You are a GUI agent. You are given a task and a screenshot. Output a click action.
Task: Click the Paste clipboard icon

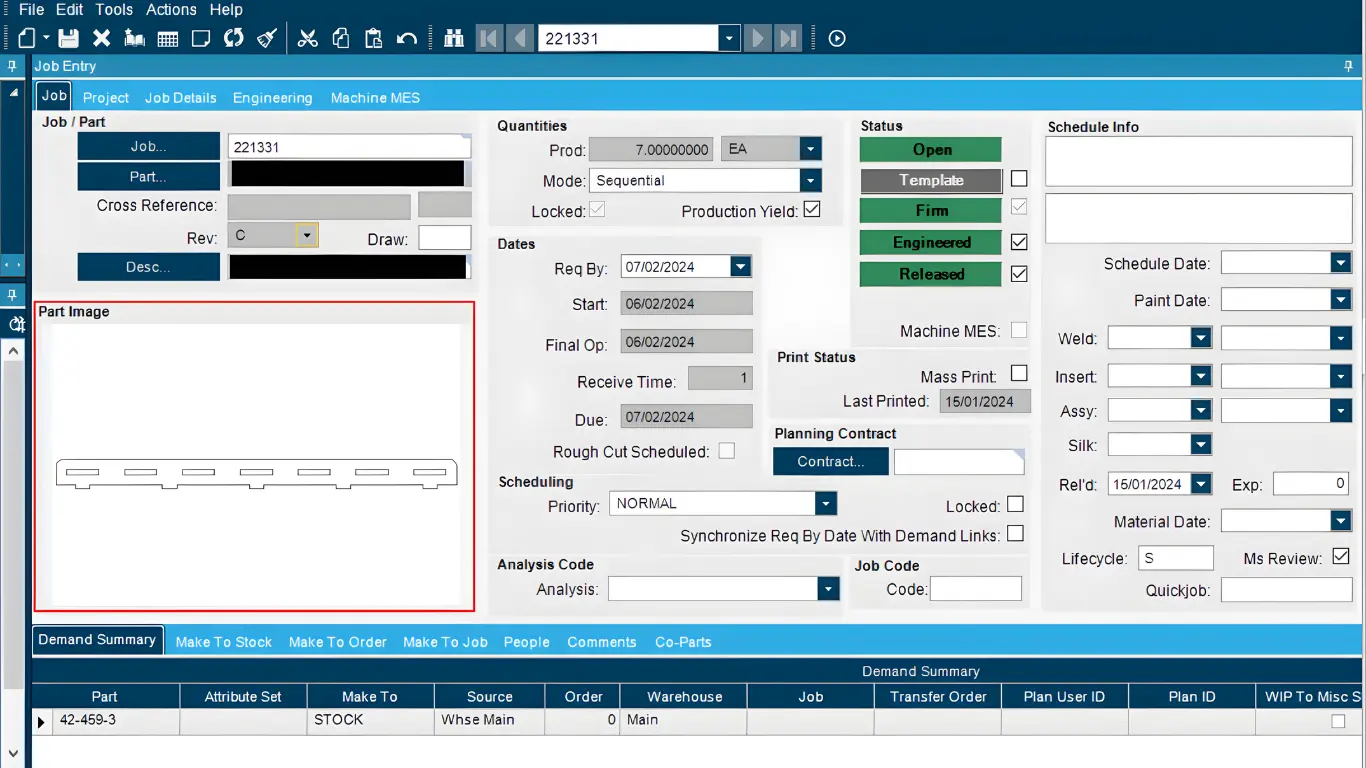tap(373, 39)
